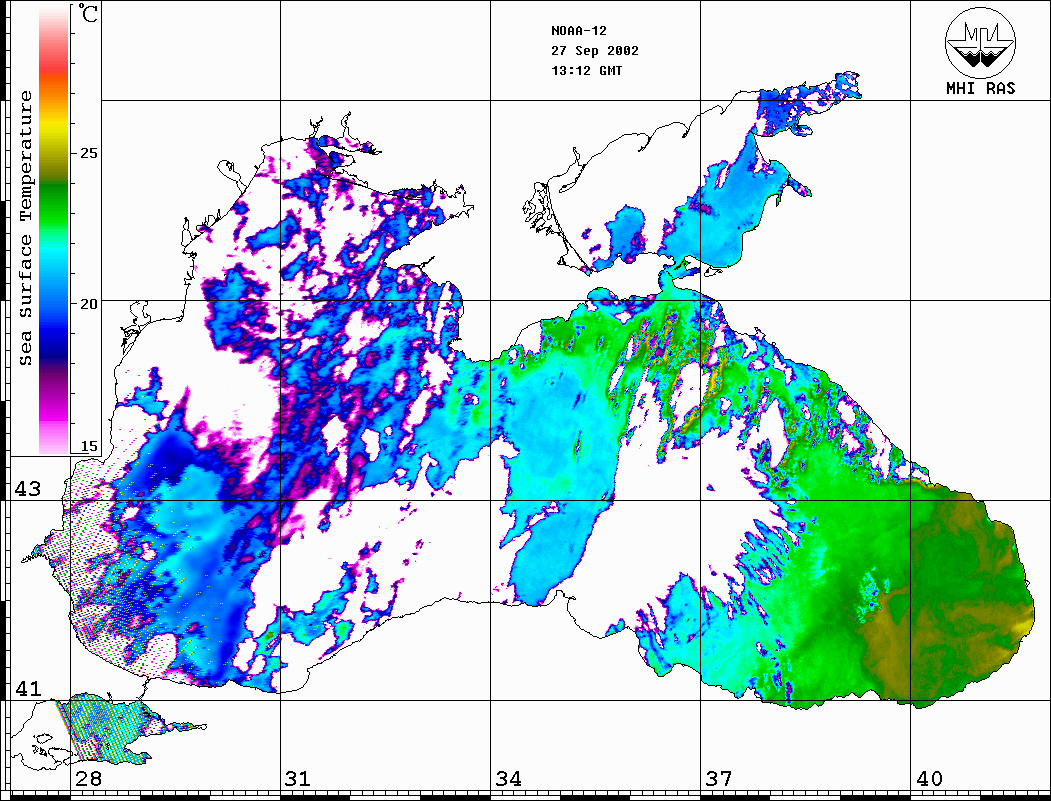Click the 20 tick label on the scale
The image size is (1051, 801).
point(89,303)
